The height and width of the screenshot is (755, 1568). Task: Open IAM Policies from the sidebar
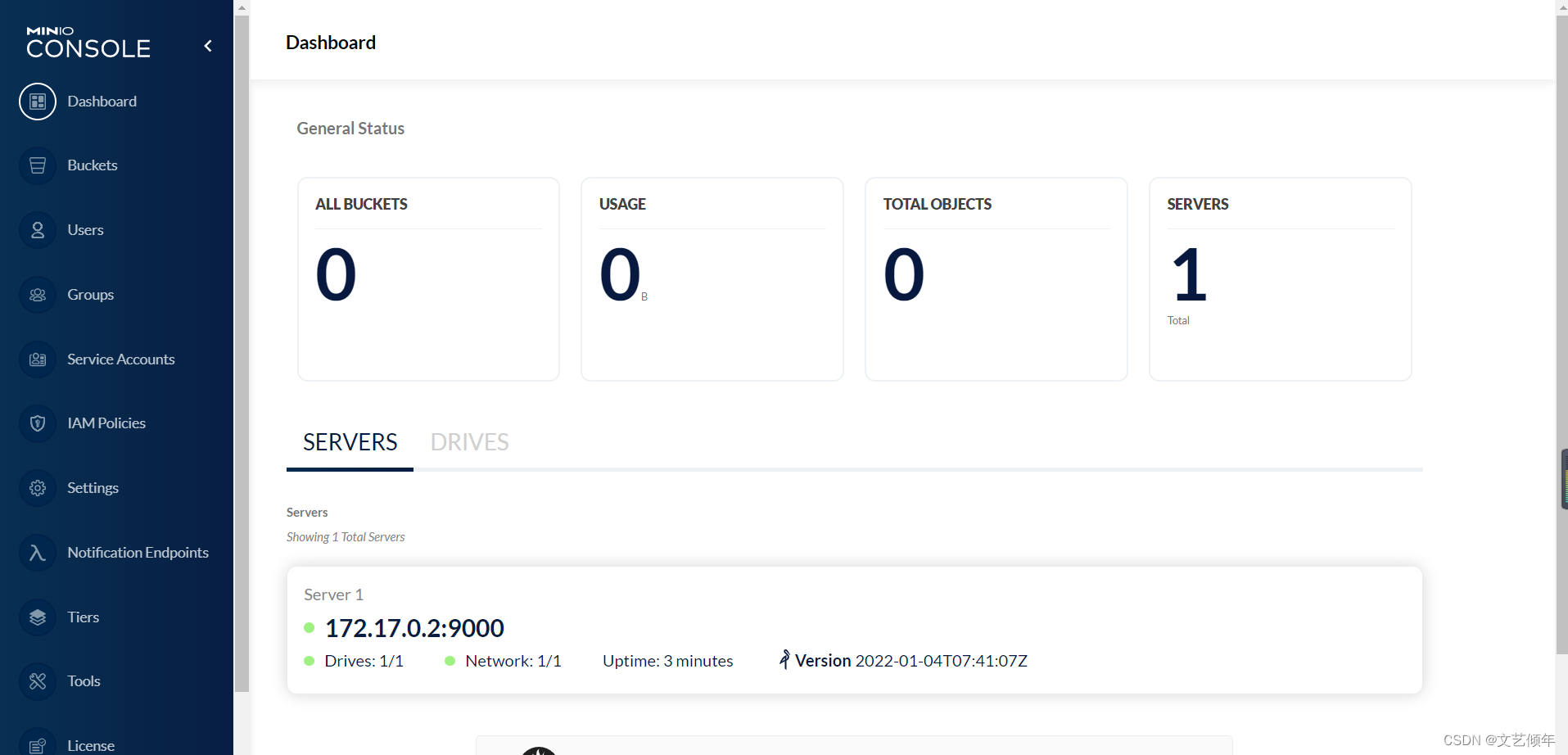click(x=106, y=423)
